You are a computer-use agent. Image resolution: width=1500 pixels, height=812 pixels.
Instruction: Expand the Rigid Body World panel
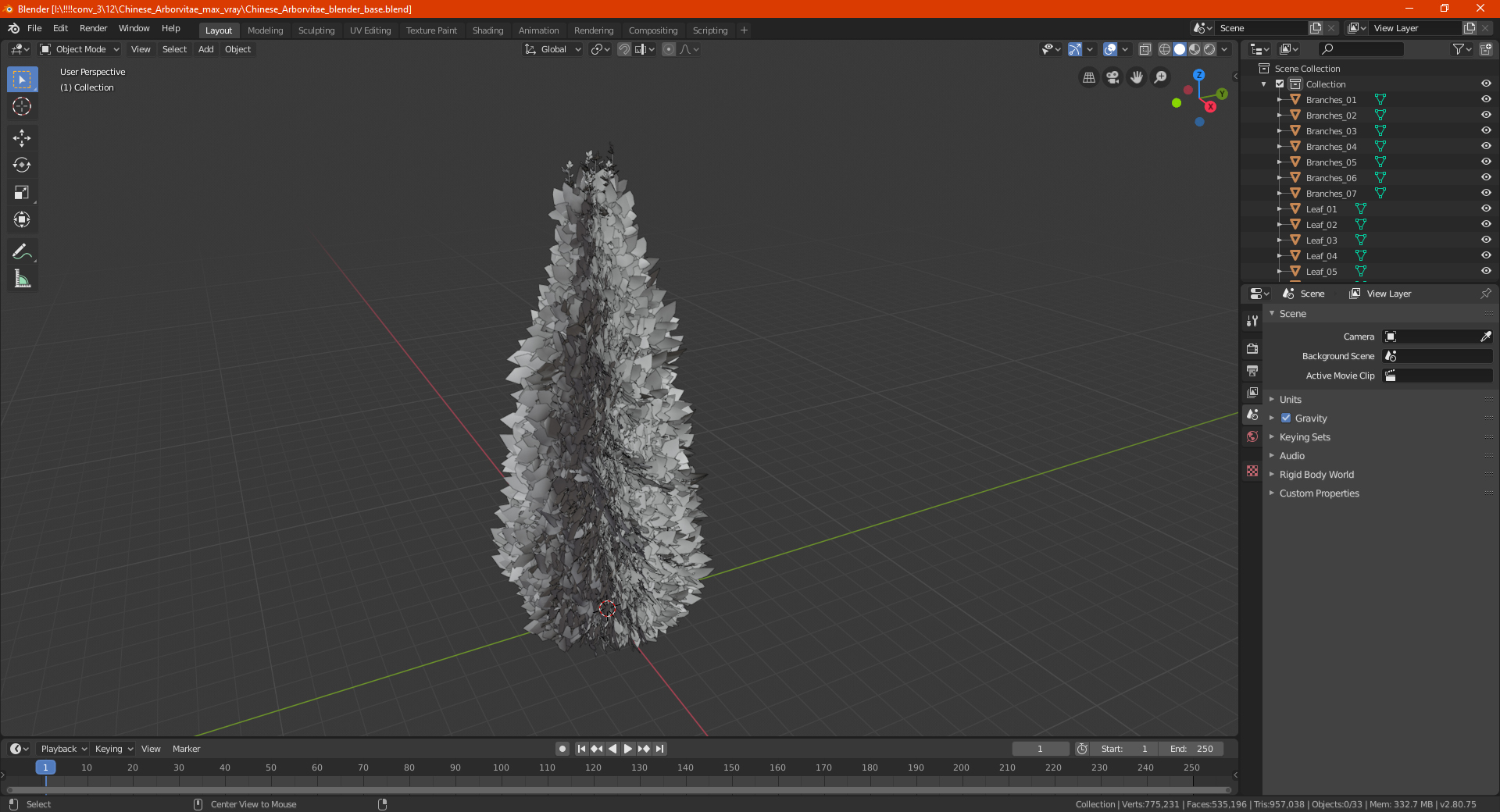(1316, 474)
